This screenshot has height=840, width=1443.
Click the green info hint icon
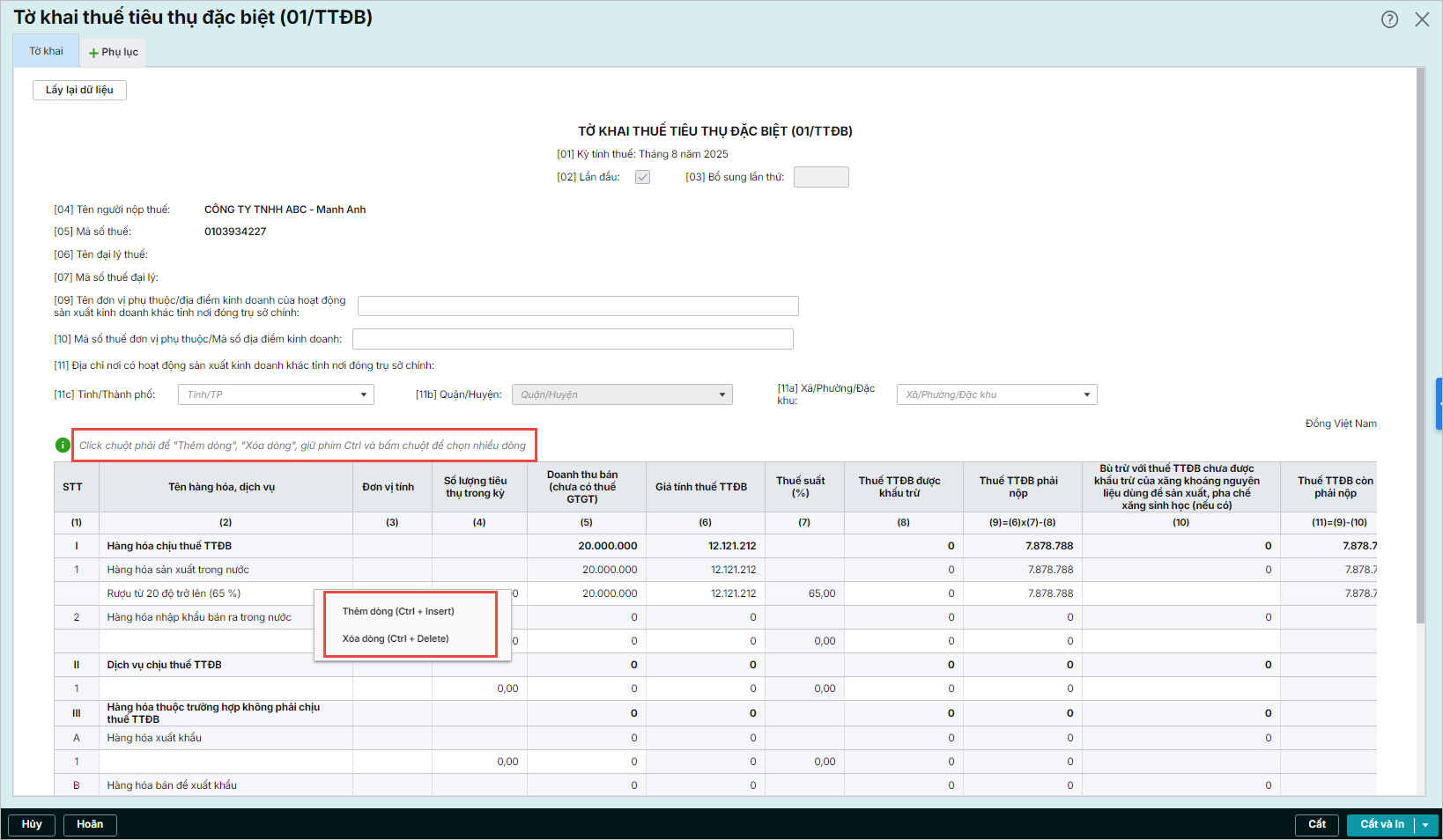point(63,446)
